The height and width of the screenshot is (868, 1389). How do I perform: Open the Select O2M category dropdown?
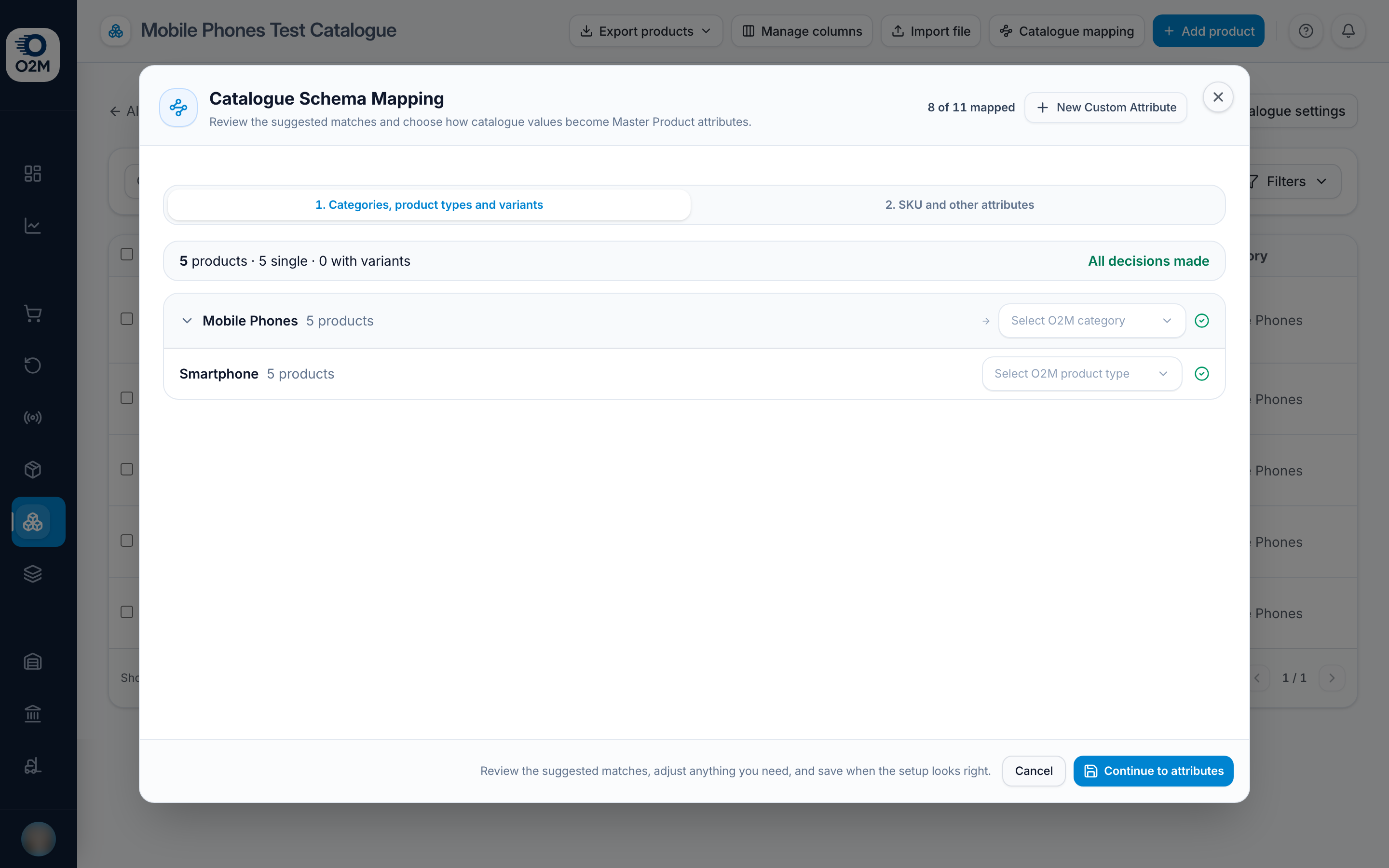tap(1092, 320)
